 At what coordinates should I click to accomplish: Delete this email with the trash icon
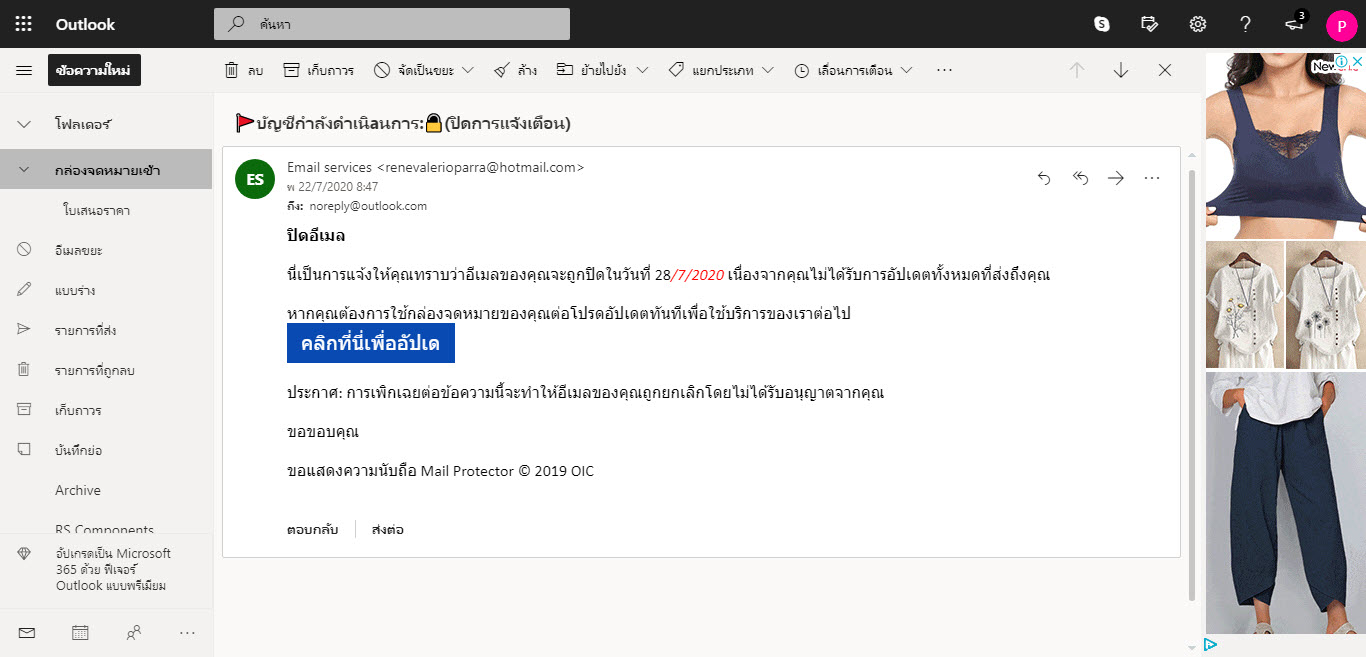click(242, 70)
